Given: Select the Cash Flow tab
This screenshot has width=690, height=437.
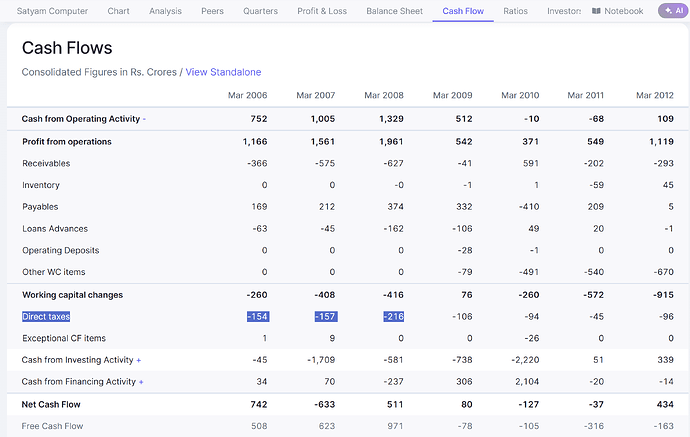Looking at the screenshot, I should coord(463,11).
